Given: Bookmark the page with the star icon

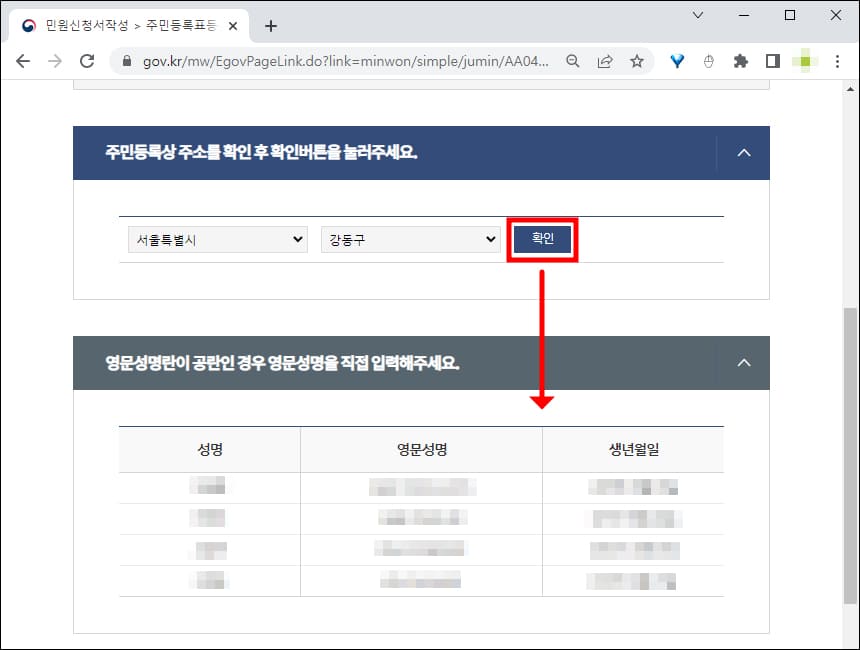Looking at the screenshot, I should 637,61.
